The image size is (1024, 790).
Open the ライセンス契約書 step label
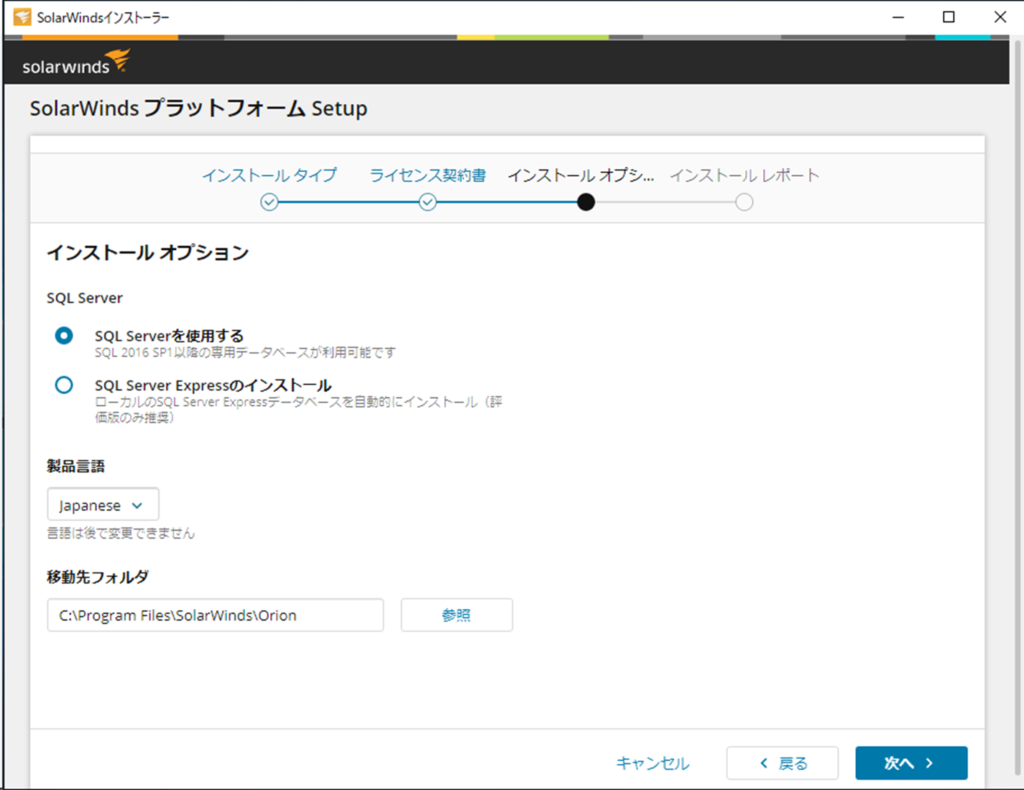428,175
